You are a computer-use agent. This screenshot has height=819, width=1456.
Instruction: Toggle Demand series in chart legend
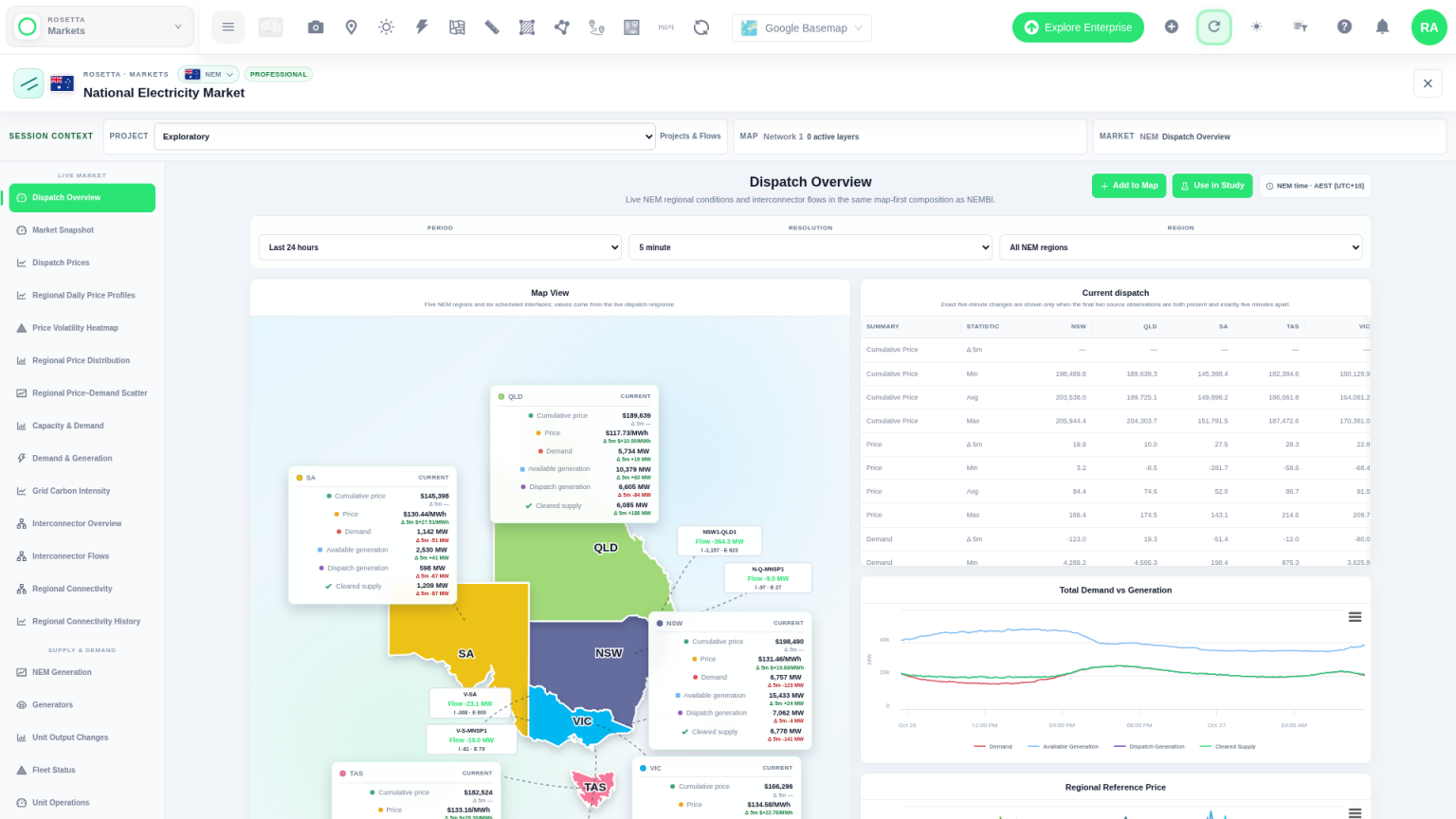coord(992,747)
